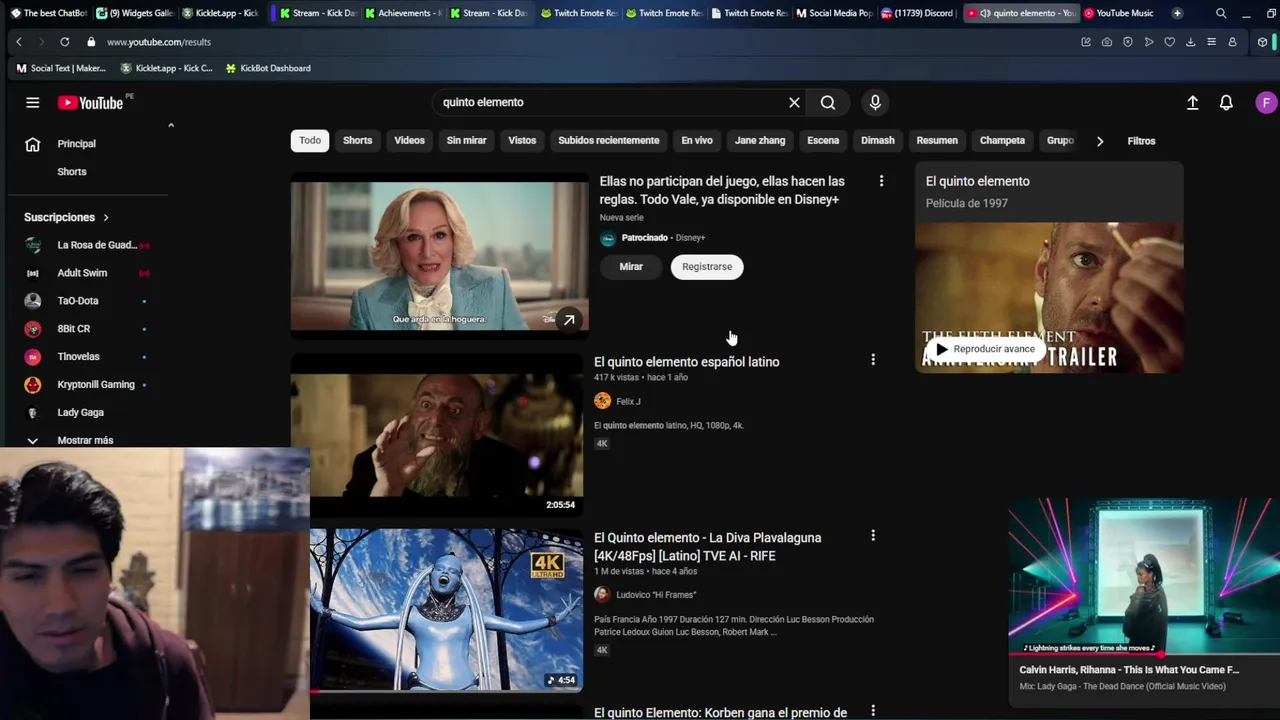Open a new browser tab
The width and height of the screenshot is (1280, 720).
click(1177, 13)
